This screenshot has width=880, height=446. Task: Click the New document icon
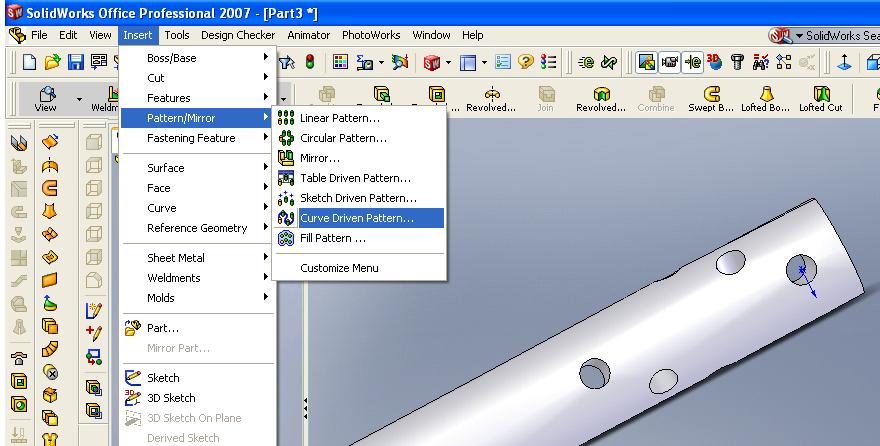point(29,62)
